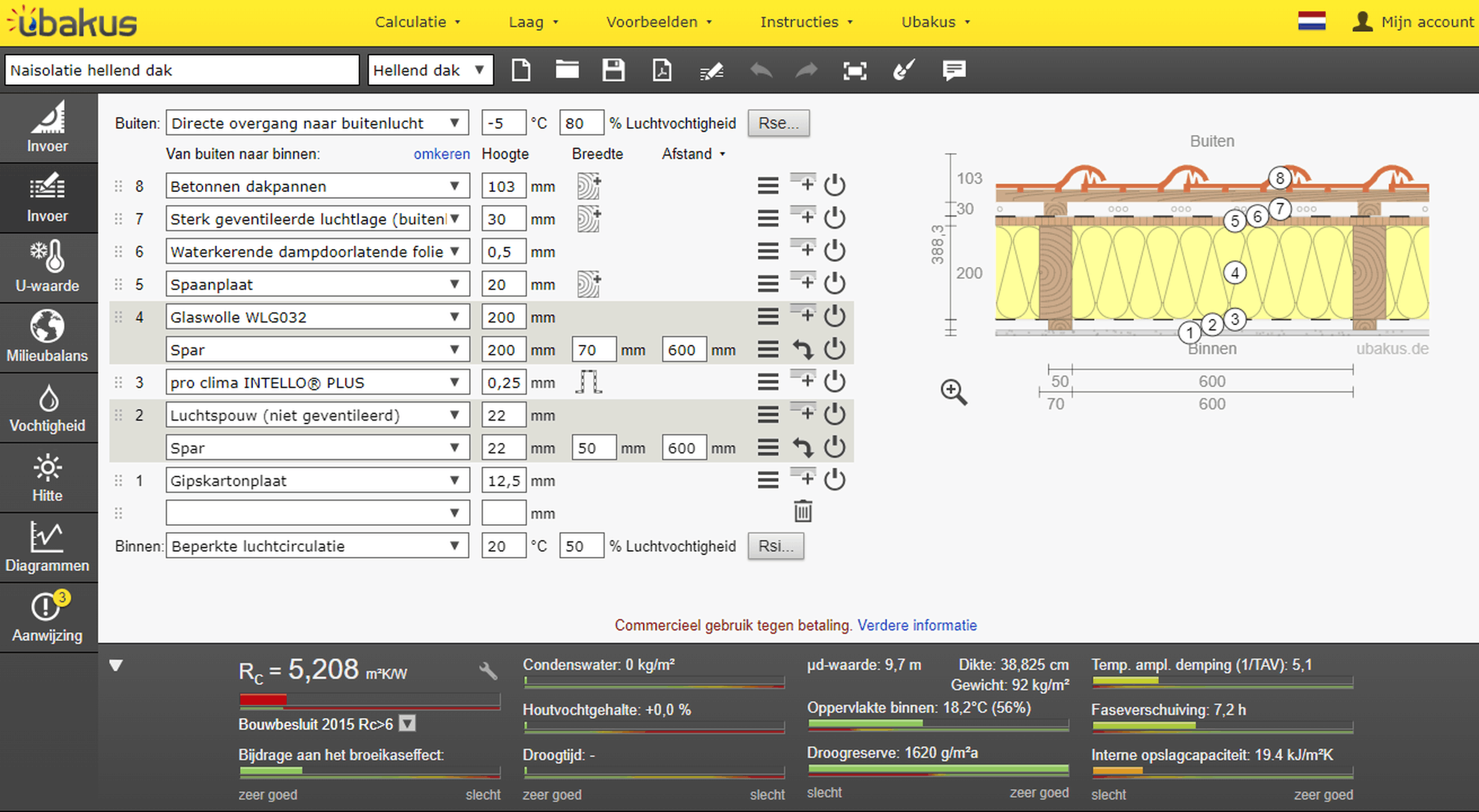Export calculation as PDF icon

click(x=662, y=70)
